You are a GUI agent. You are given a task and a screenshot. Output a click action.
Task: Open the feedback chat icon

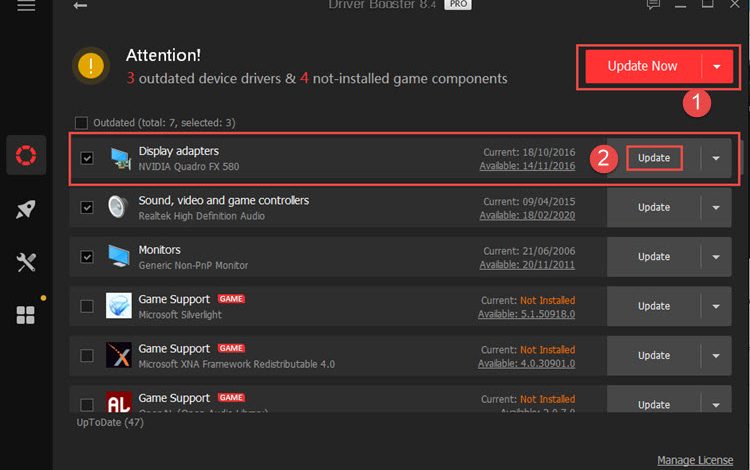pyautogui.click(x=653, y=5)
